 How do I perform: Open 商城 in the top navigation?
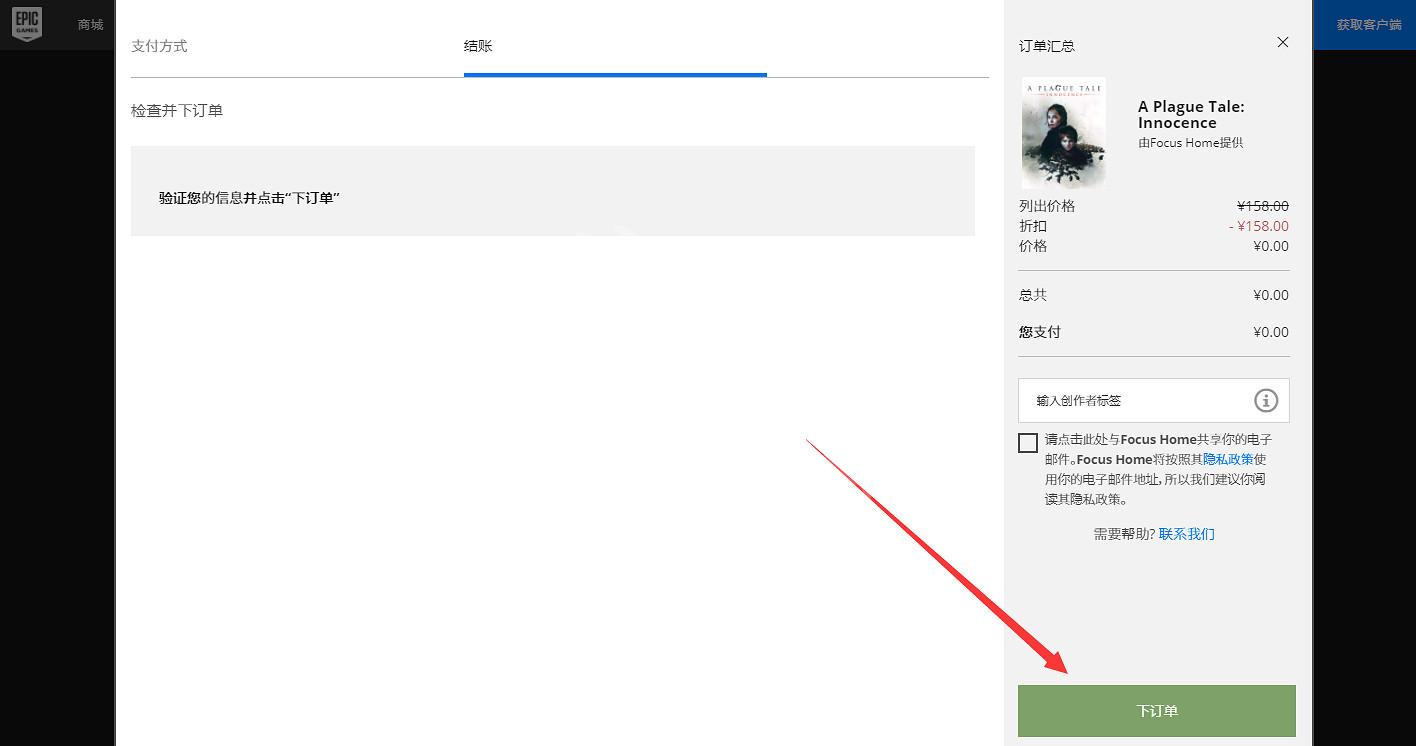click(91, 24)
